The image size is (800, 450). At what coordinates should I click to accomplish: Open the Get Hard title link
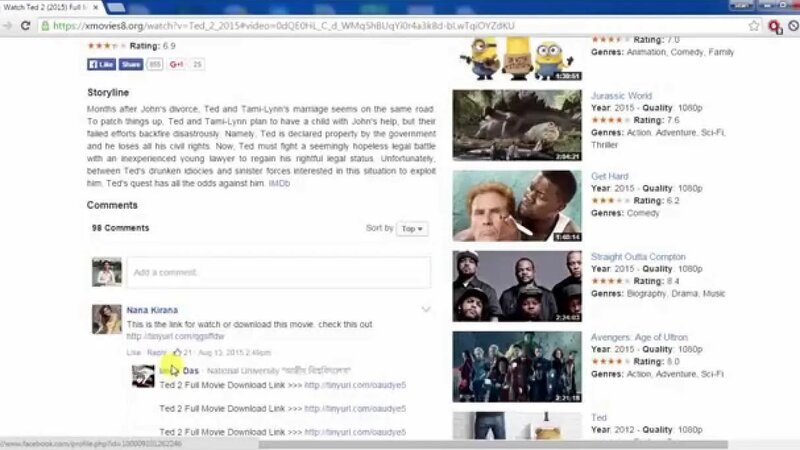coord(609,176)
